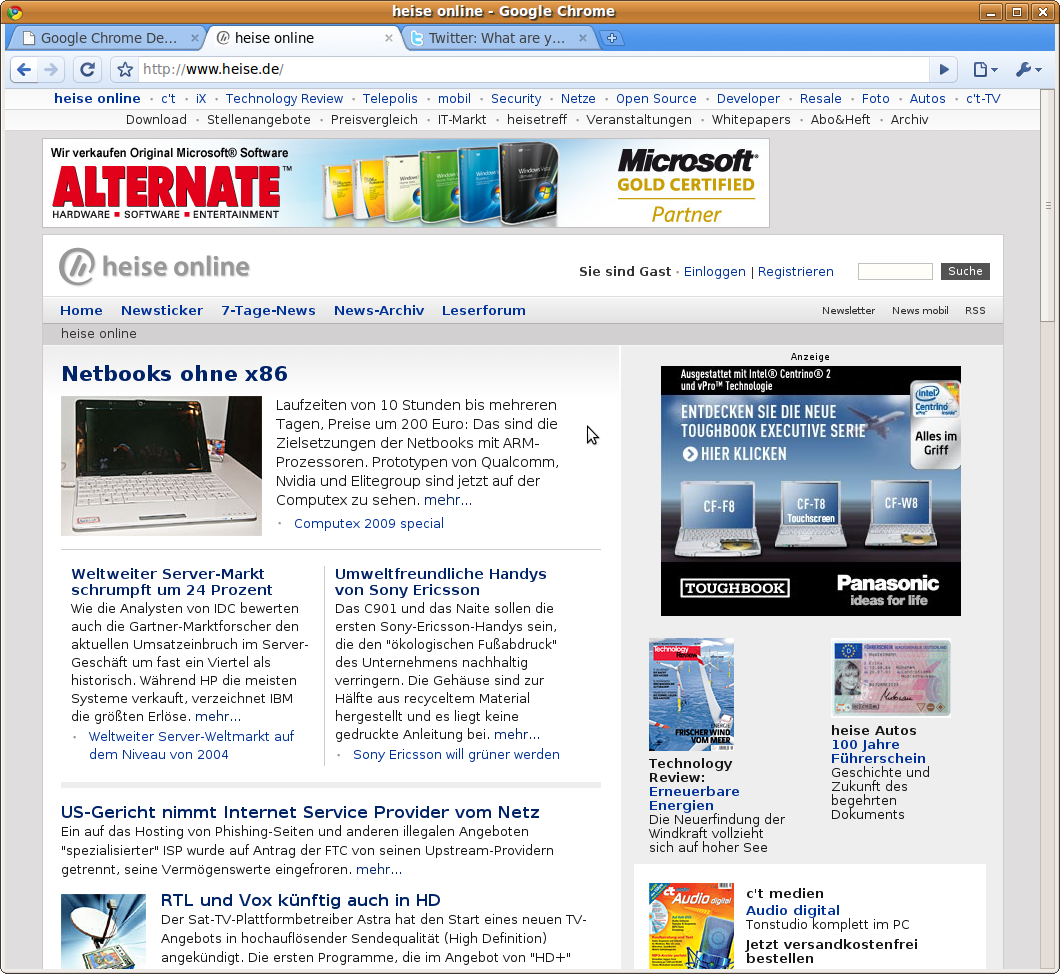The height and width of the screenshot is (974, 1060).
Task: Open the Download link
Action: (156, 120)
